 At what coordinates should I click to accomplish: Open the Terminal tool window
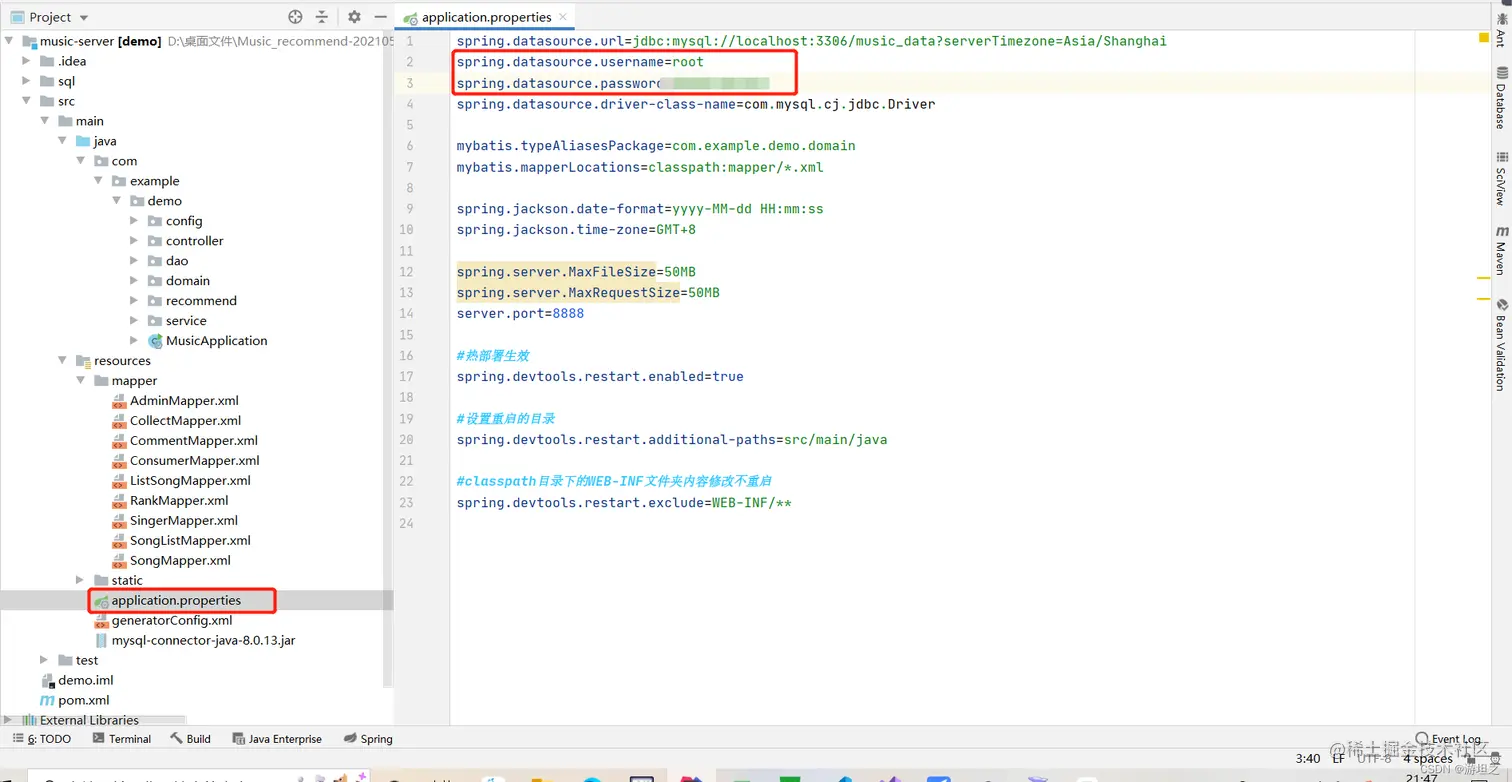point(122,739)
